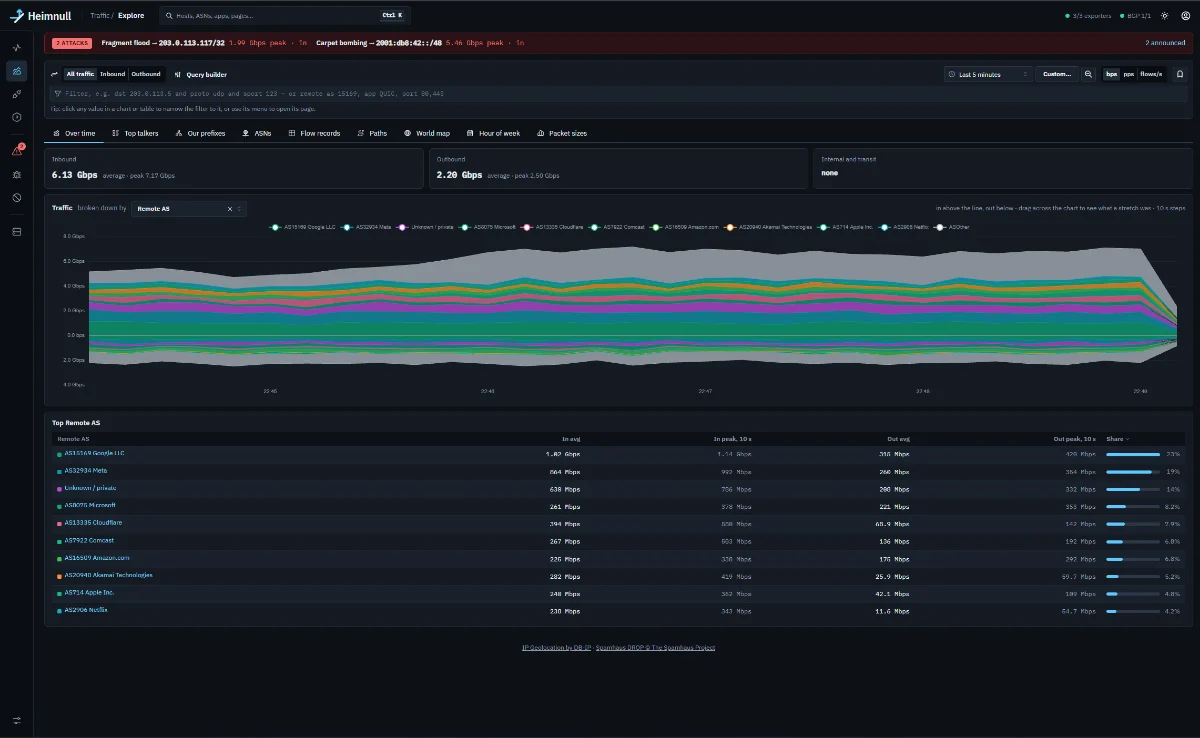1200x738 pixels.
Task: Open the Hour of week tab
Action: (x=494, y=133)
